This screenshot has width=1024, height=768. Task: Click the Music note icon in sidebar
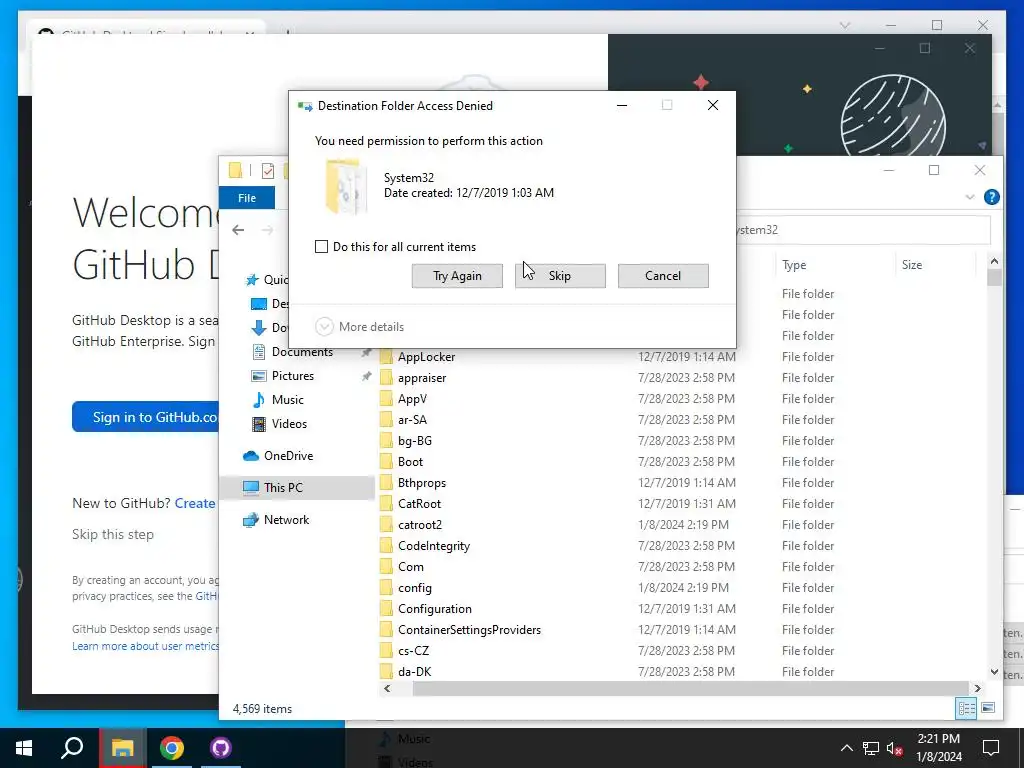click(x=259, y=400)
